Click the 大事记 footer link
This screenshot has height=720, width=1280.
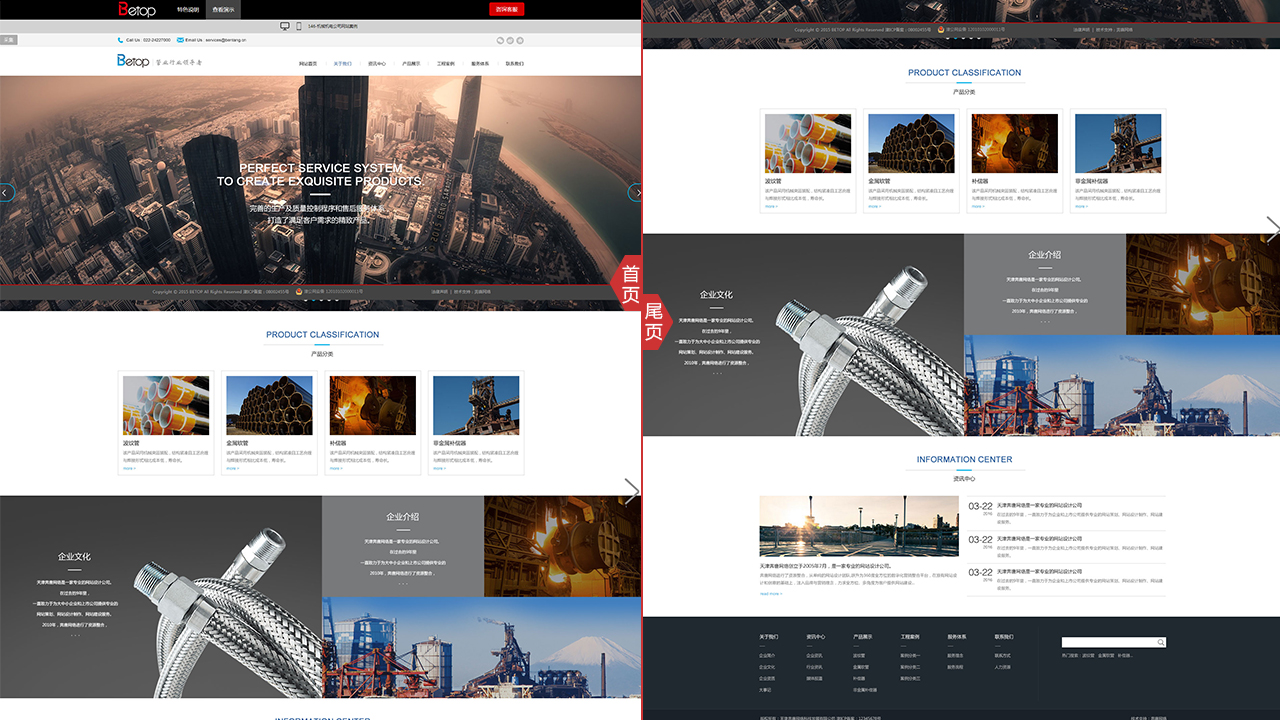[x=765, y=689]
